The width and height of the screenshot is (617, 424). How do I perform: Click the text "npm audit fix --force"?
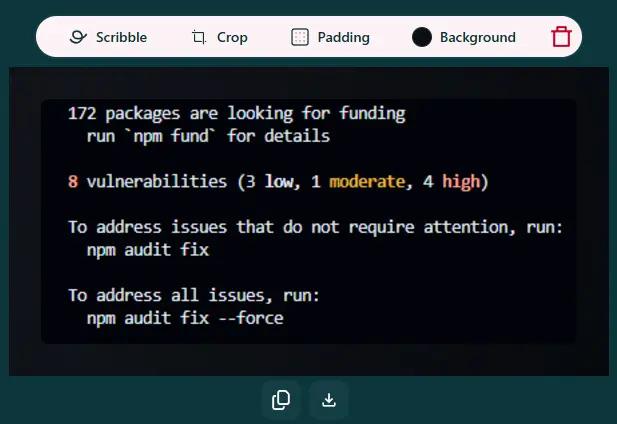(185, 318)
